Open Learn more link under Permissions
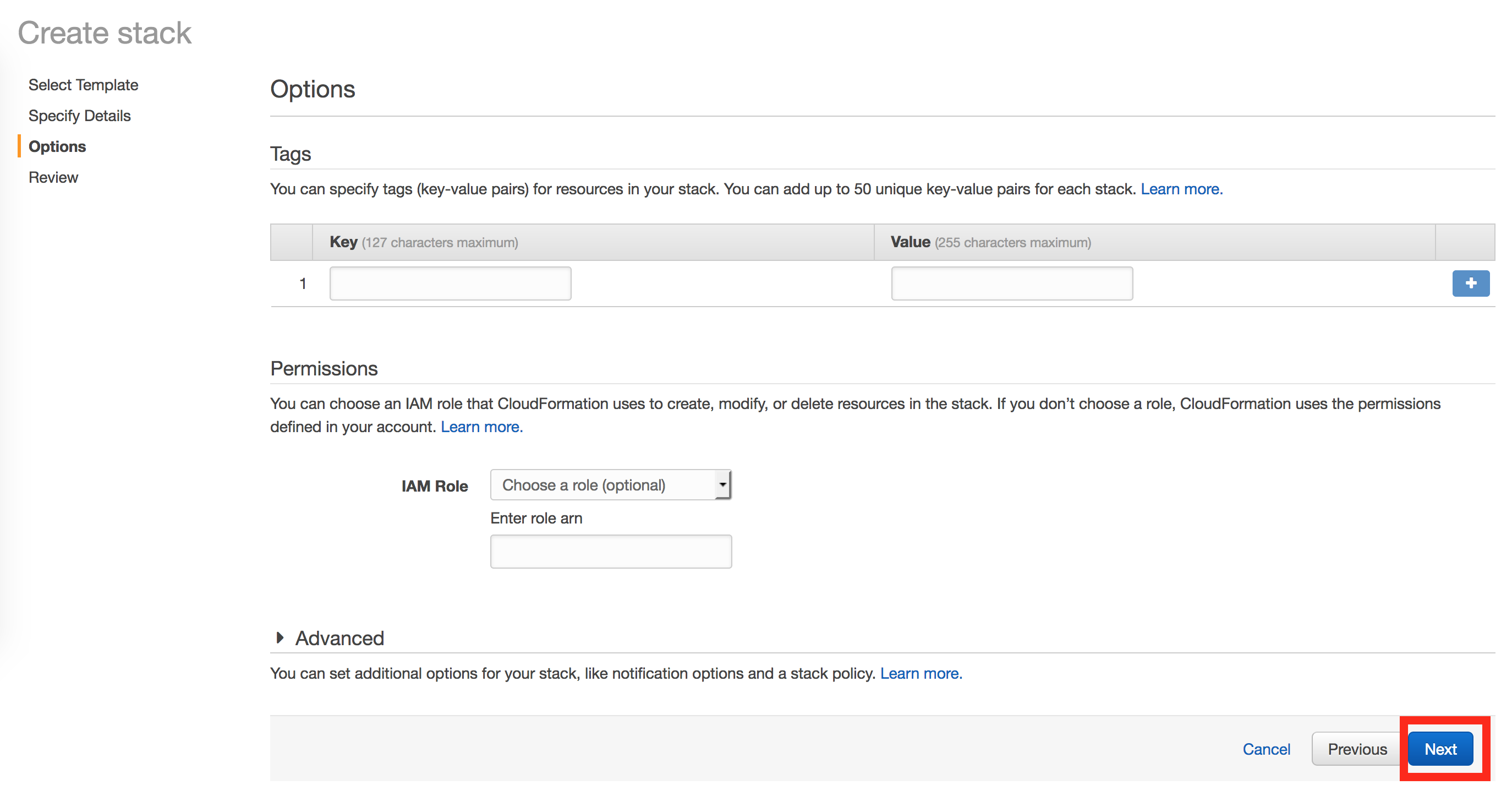The image size is (1512, 796). pos(481,427)
